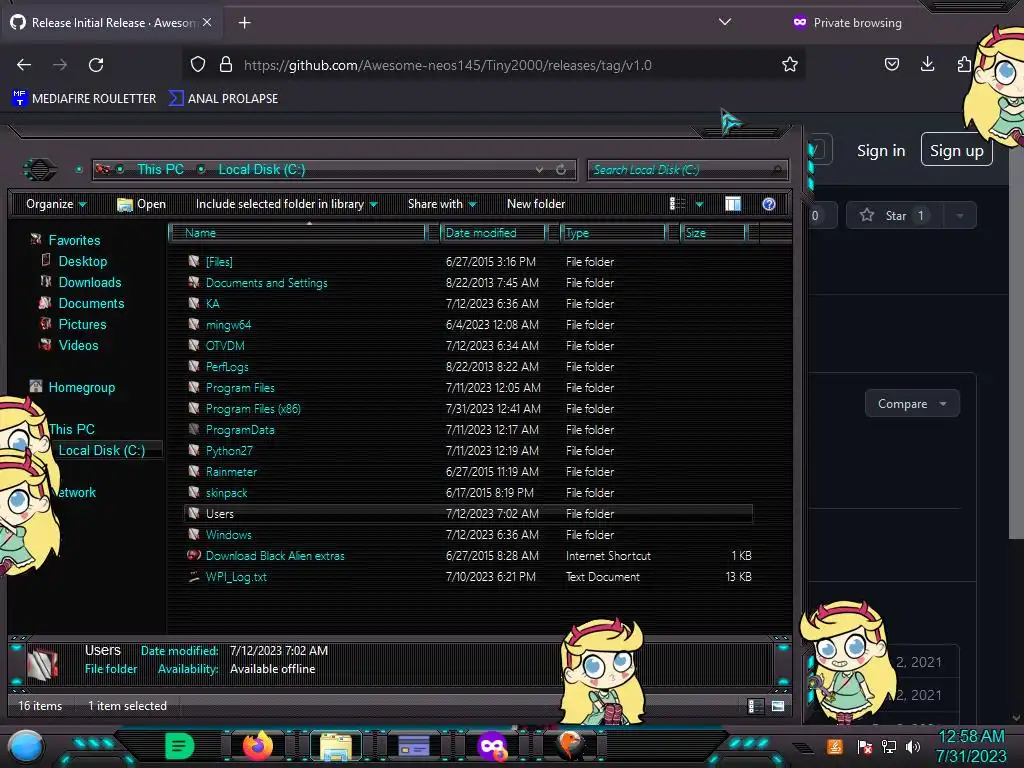1024x768 pixels.
Task: Open a new browser tab
Action: [244, 23]
